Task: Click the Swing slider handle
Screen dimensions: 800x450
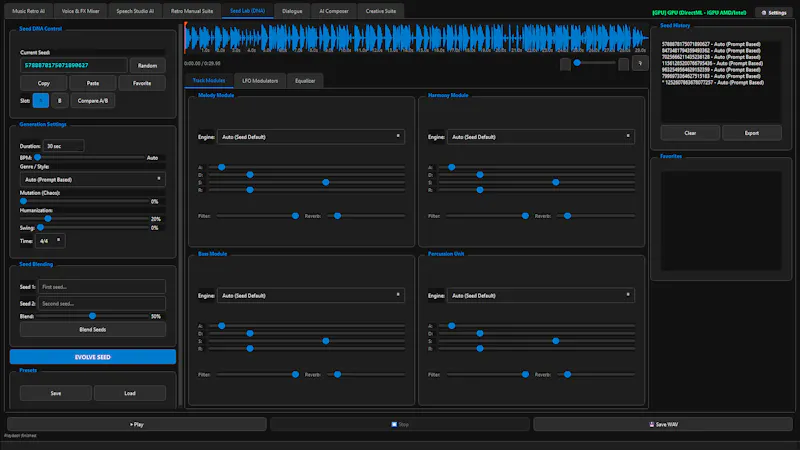Action: (x=40, y=228)
